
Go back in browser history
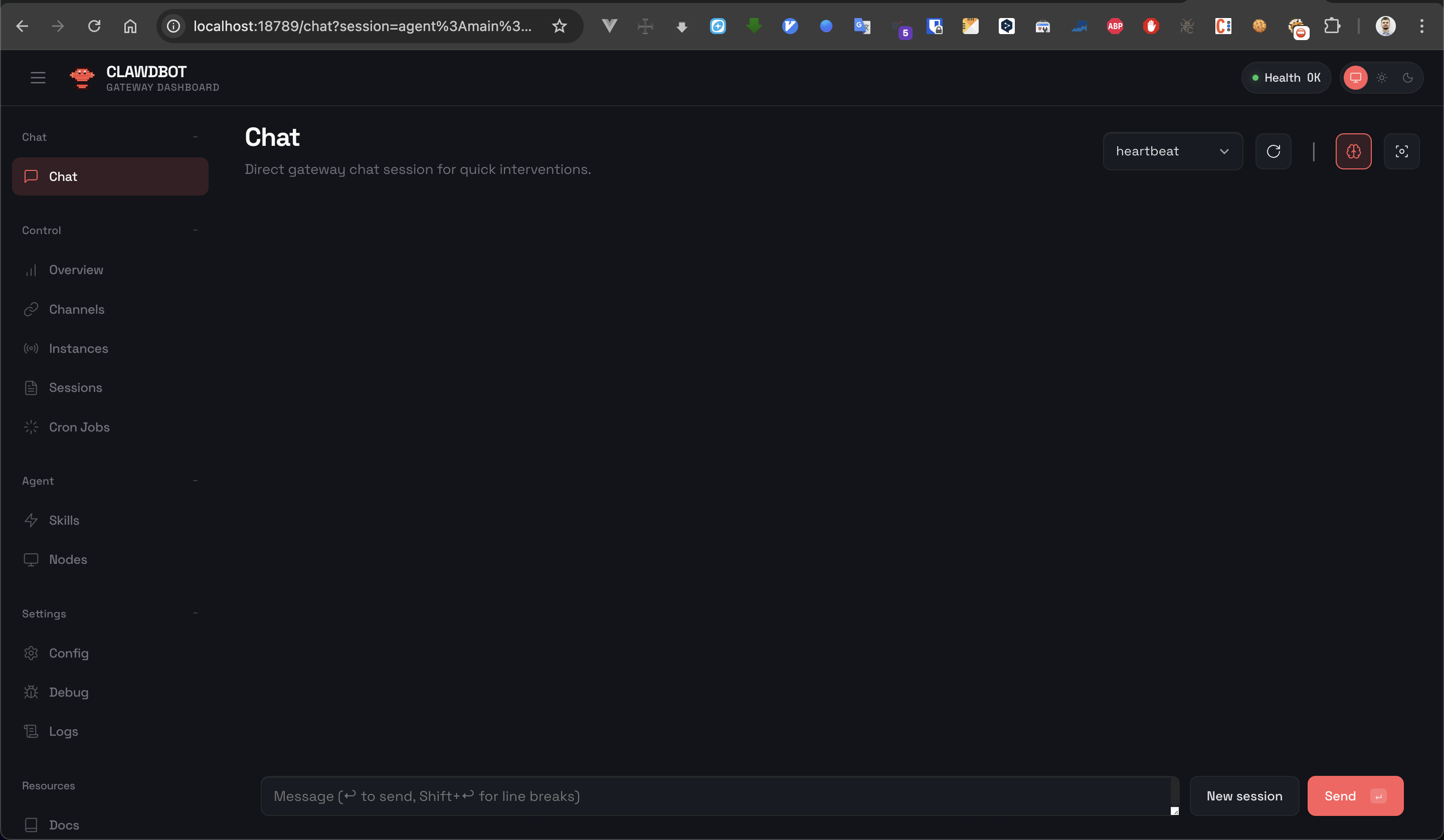click(x=22, y=26)
